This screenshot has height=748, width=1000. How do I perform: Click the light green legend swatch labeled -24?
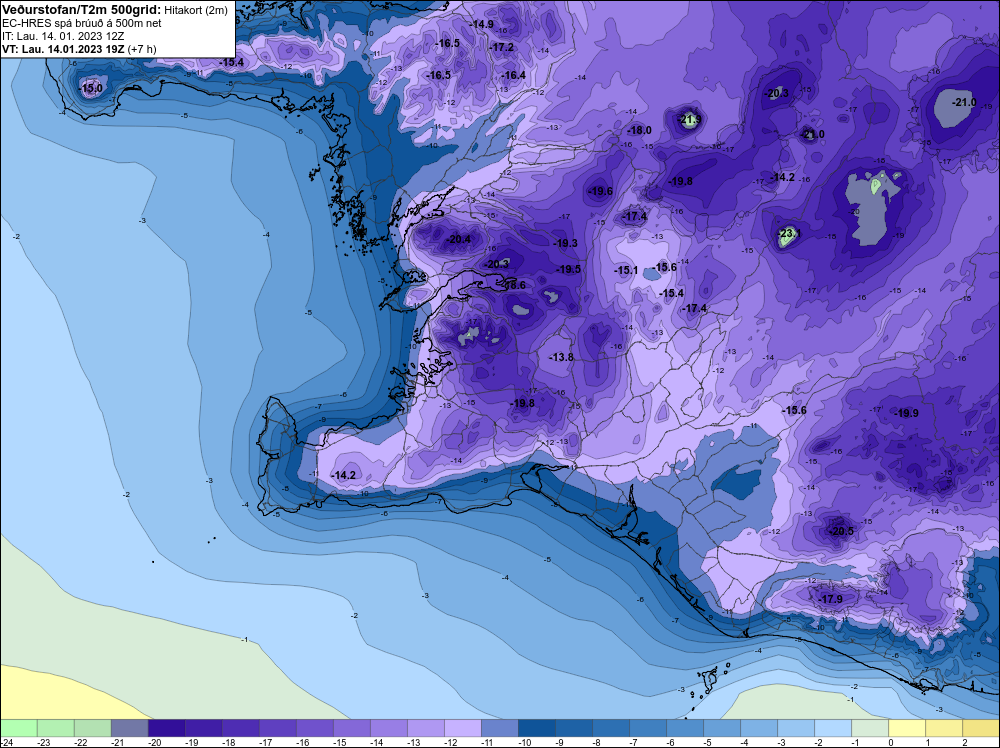19,728
